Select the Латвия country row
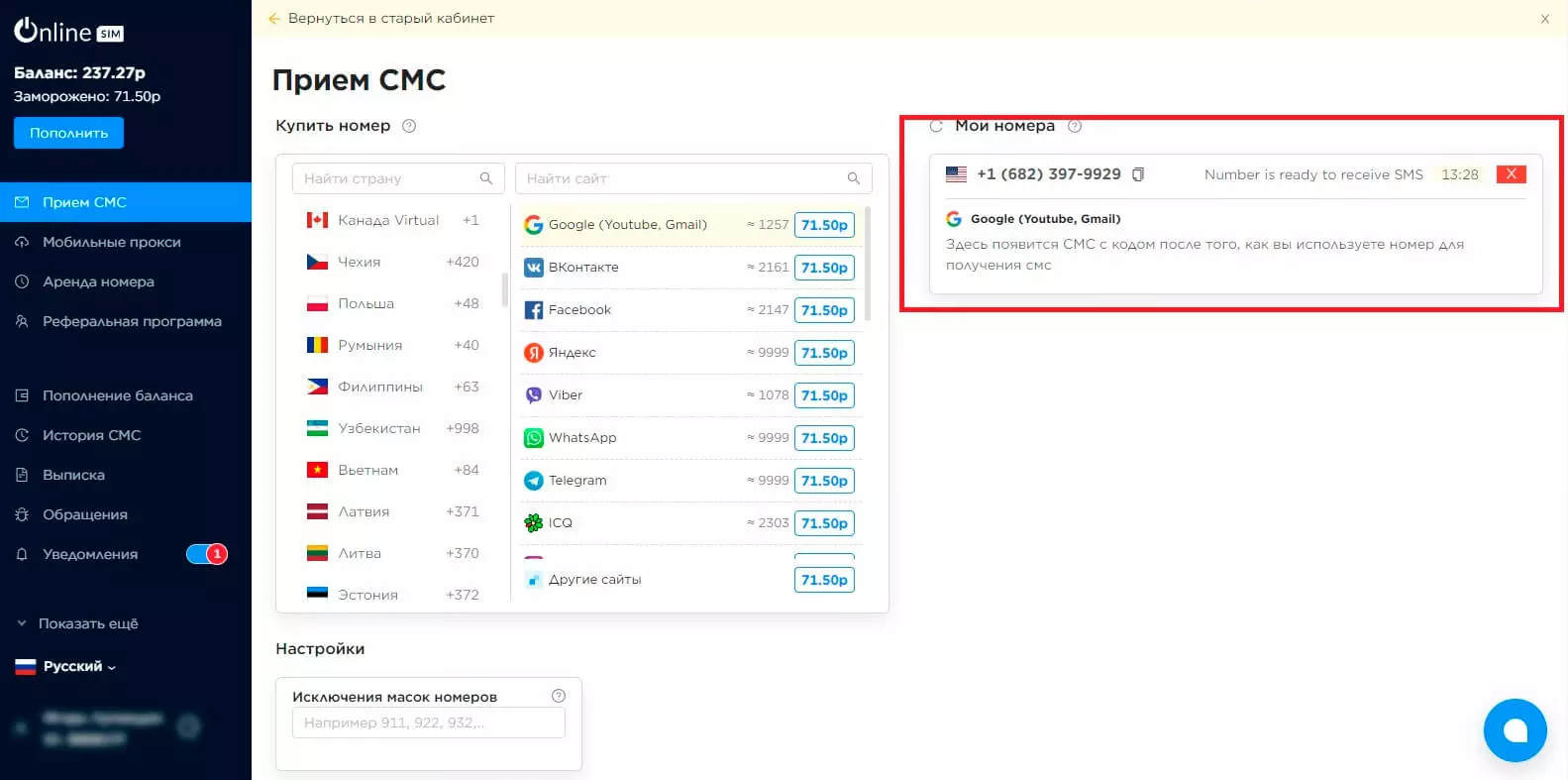The width and height of the screenshot is (1568, 780). tap(393, 511)
